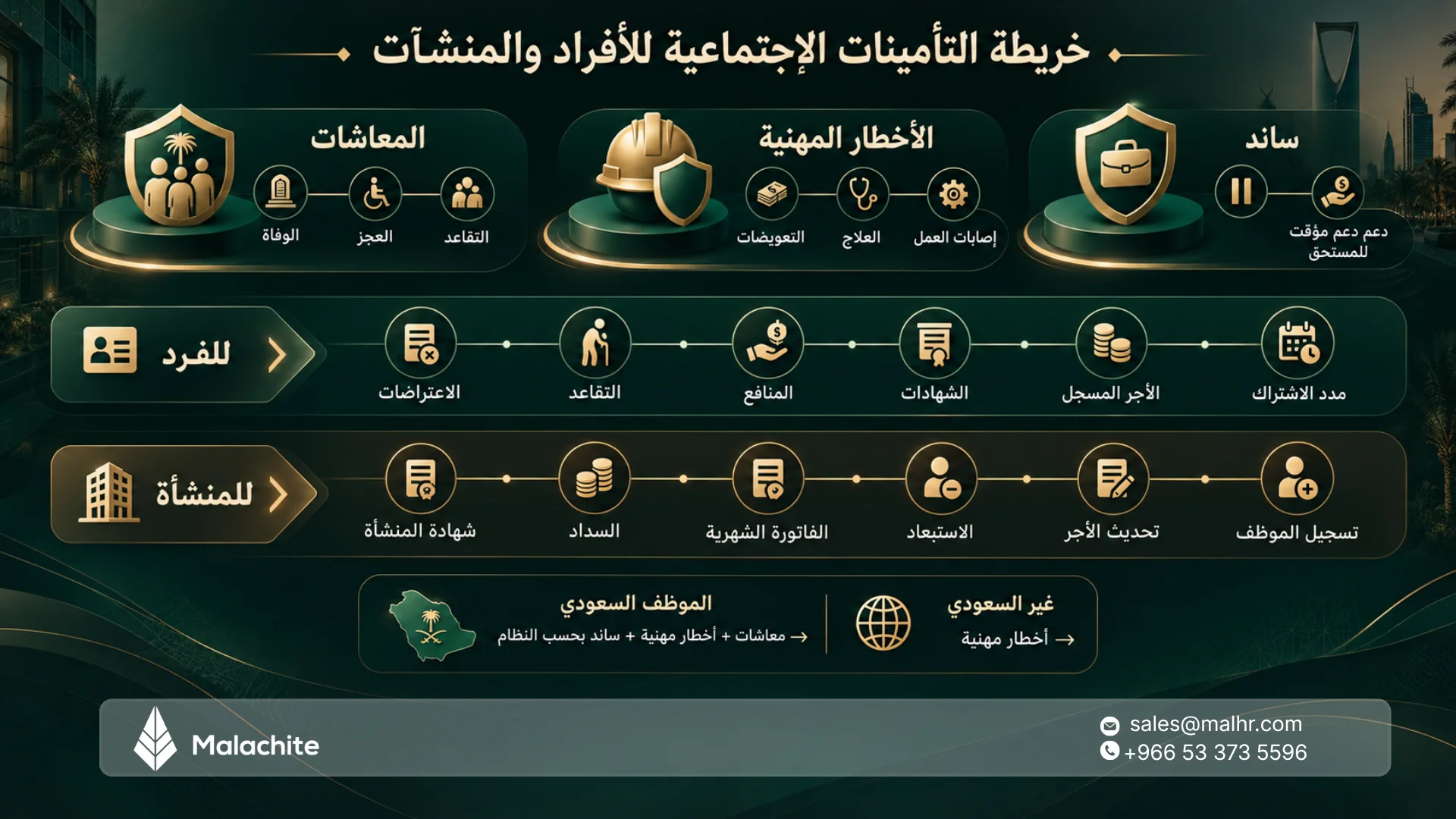This screenshot has width=1456, height=819.
Task: Click the Malachite leaf logo
Action: click(x=155, y=739)
